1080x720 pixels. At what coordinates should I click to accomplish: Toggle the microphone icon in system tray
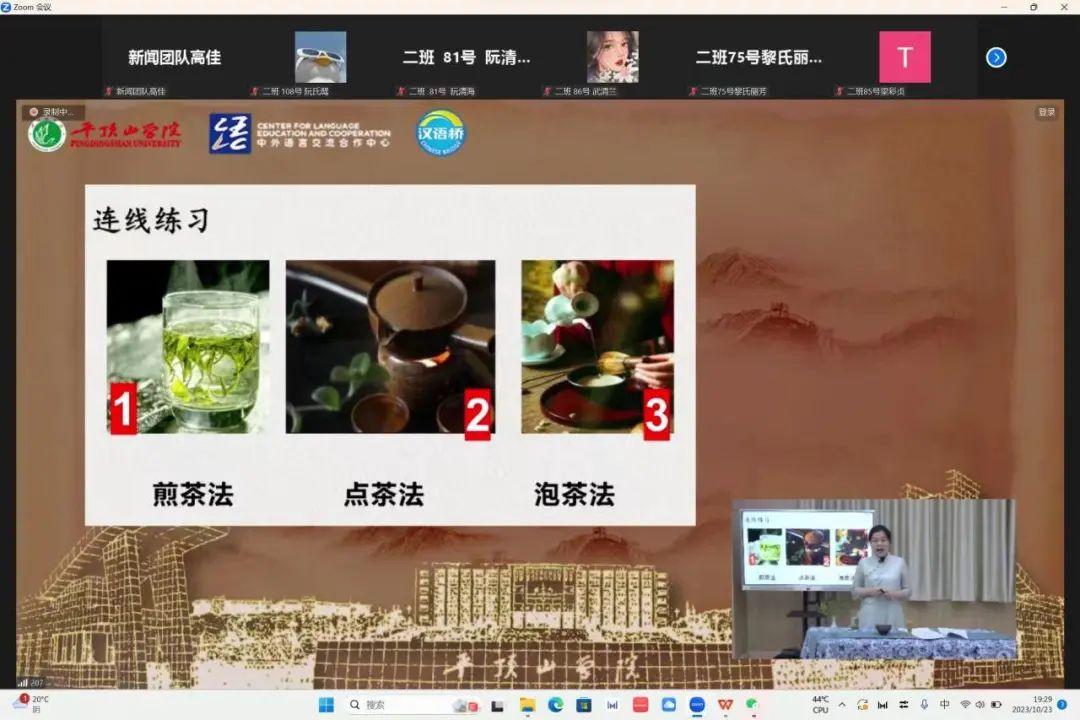coord(924,705)
